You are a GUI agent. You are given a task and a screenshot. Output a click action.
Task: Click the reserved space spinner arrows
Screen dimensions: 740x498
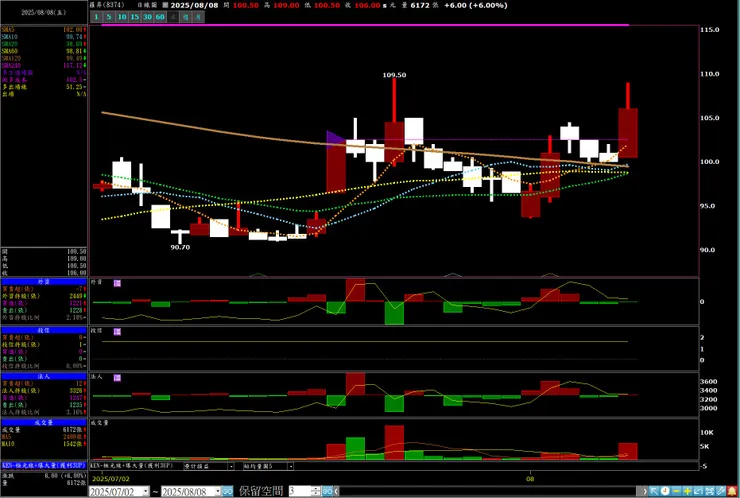[x=316, y=491]
